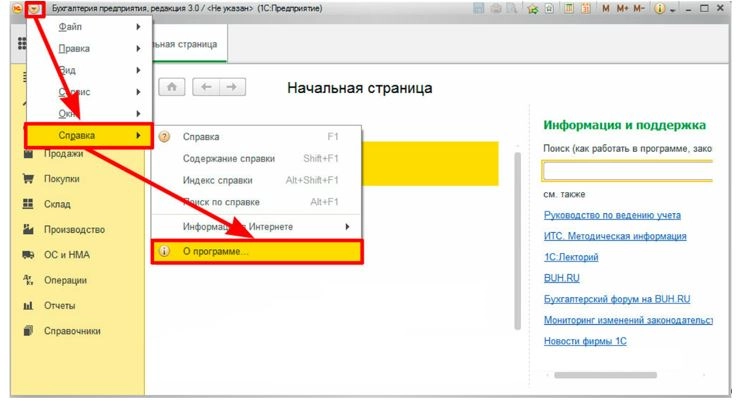Open the ОС и НМА truck icon
This screenshot has width=738, height=401.
[28, 255]
